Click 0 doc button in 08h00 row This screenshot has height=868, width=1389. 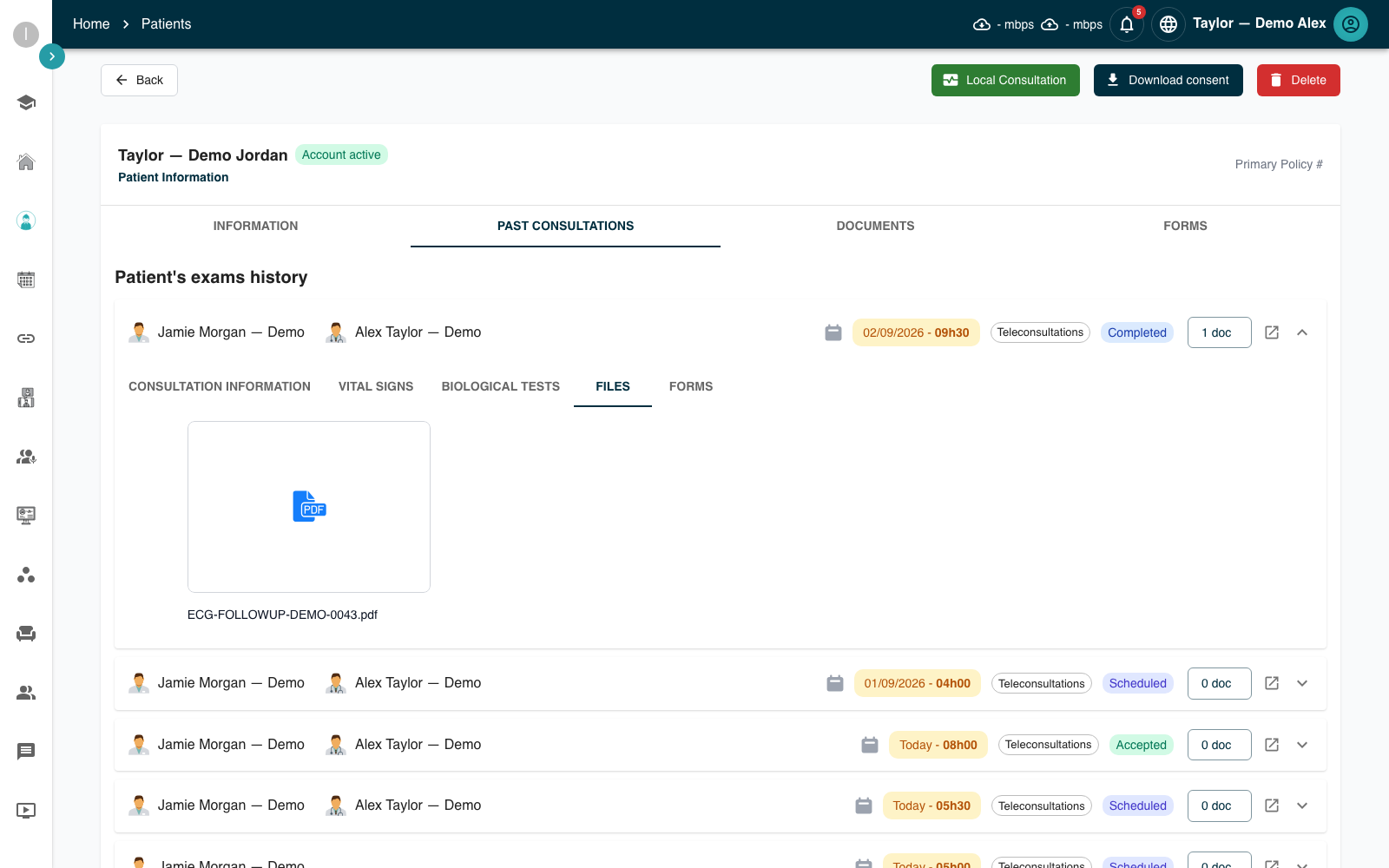[1220, 745]
